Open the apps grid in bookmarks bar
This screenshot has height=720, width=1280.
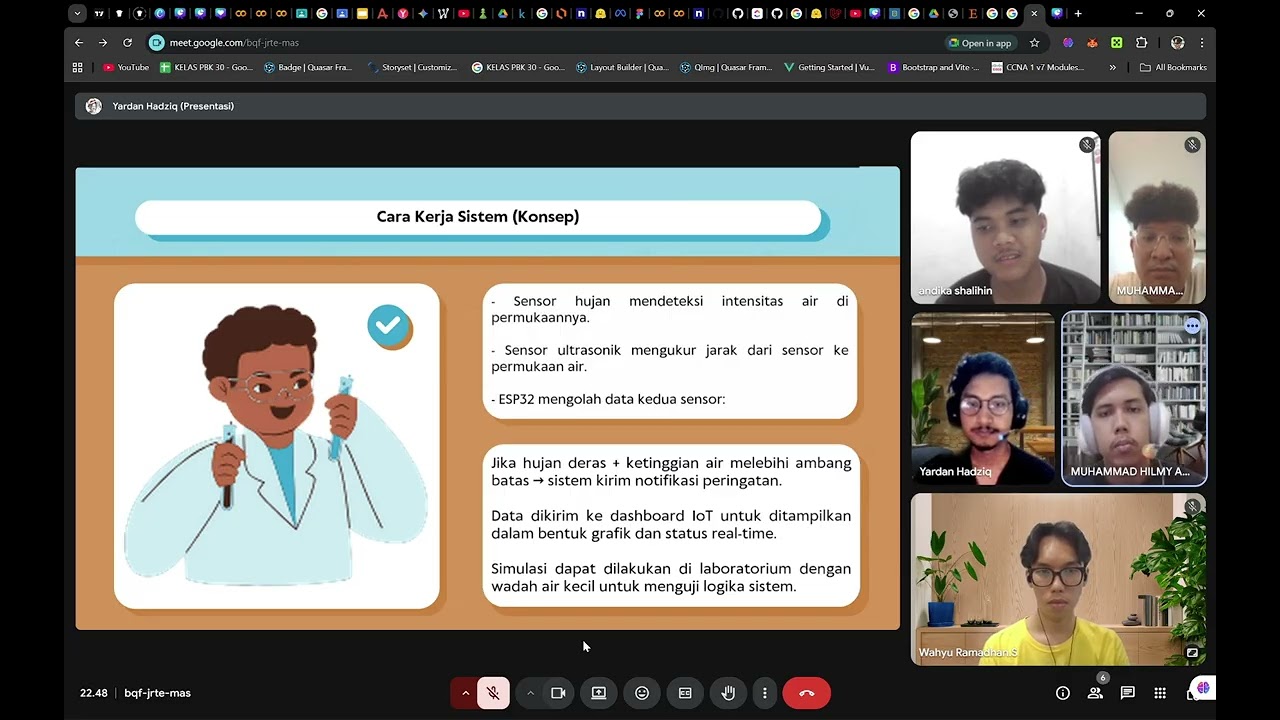(78, 67)
